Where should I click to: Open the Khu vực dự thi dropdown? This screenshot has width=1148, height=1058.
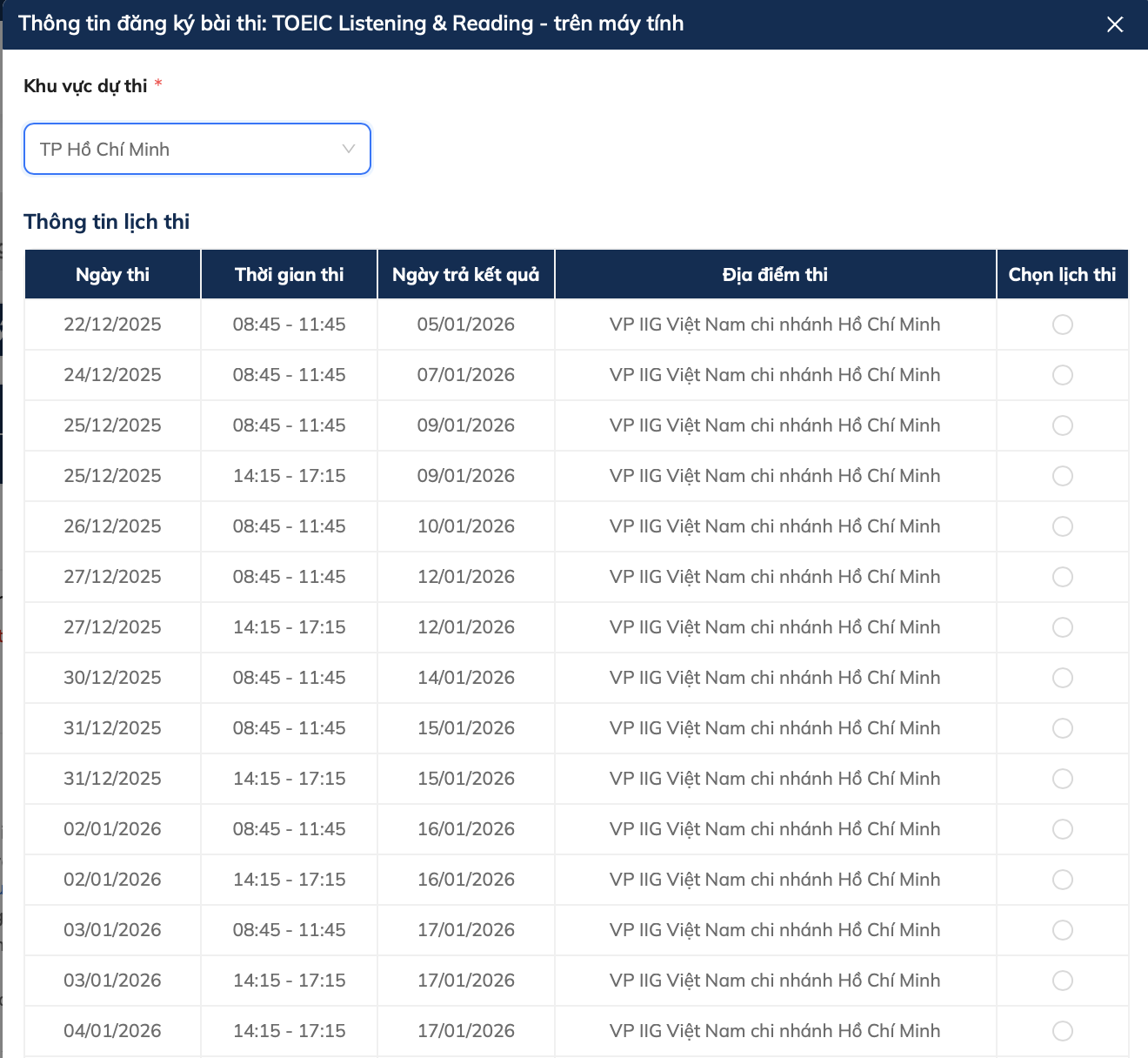click(x=197, y=149)
